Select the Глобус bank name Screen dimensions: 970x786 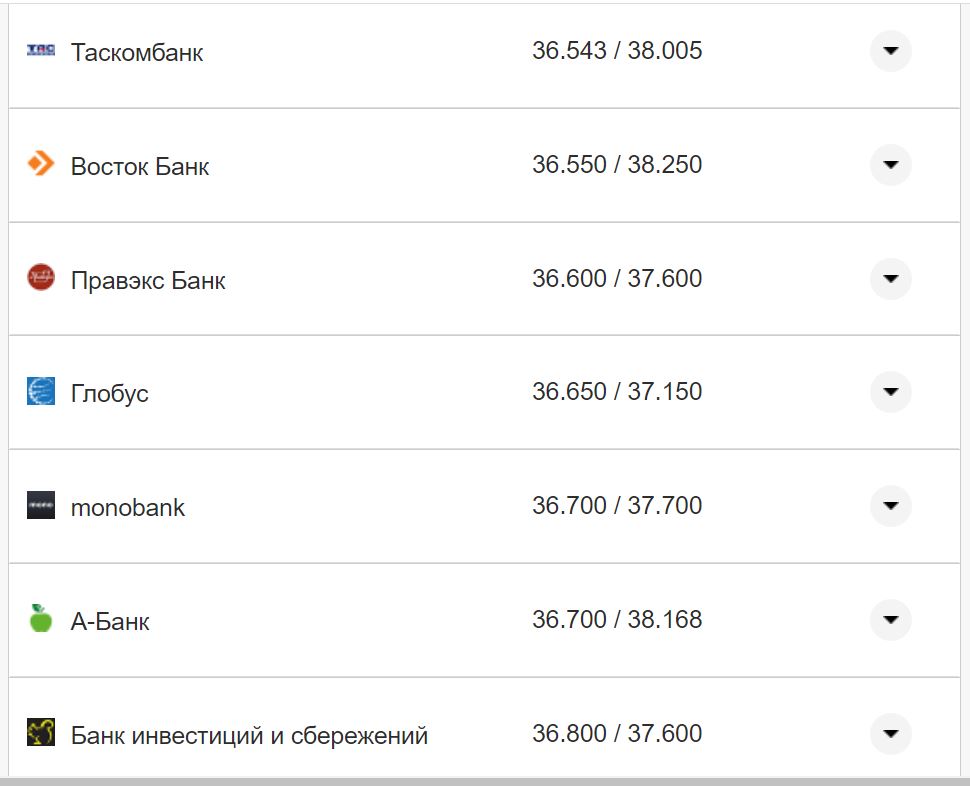click(110, 393)
